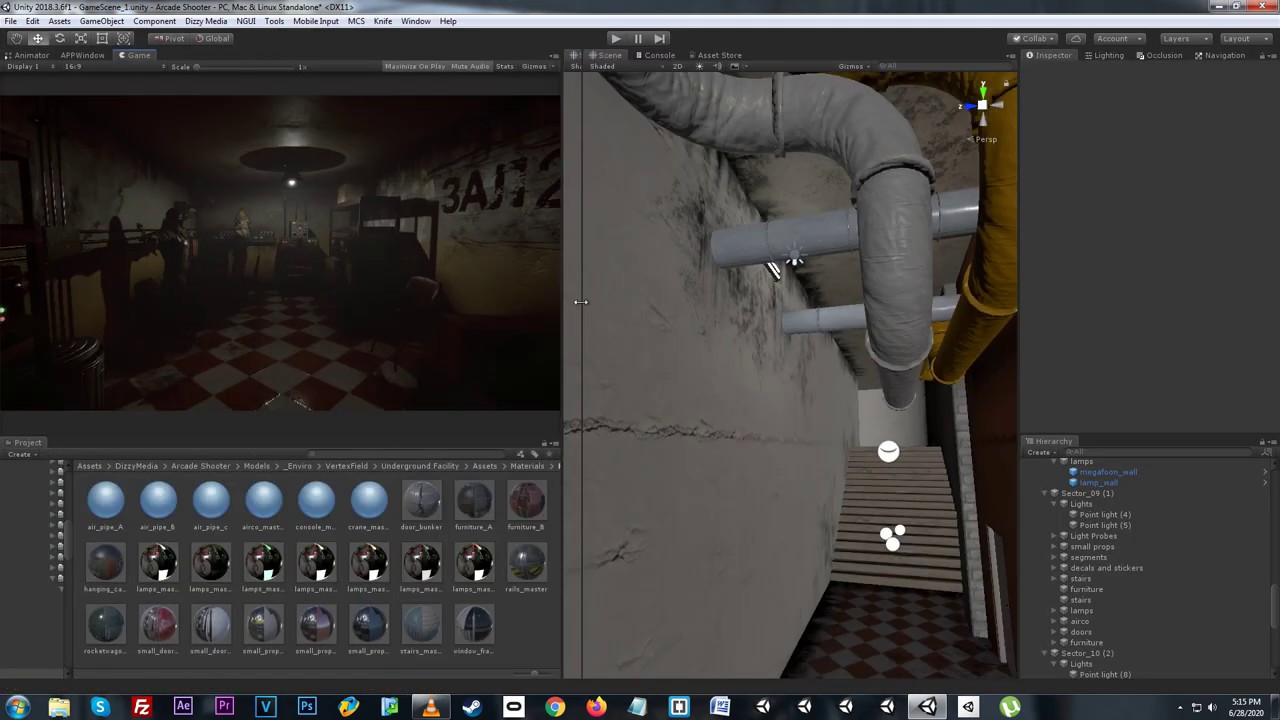Viewport: 1280px width, 720px height.
Task: Collapse Sector_09 (1) in Hierarchy
Action: tap(1044, 493)
